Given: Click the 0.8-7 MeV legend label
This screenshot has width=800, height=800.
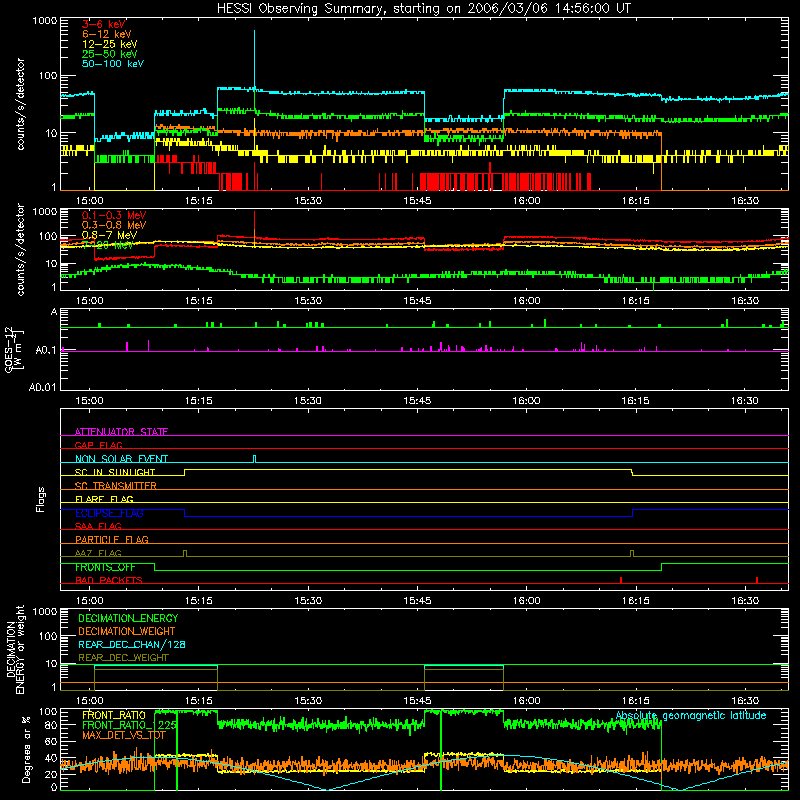Looking at the screenshot, I should point(109,235).
